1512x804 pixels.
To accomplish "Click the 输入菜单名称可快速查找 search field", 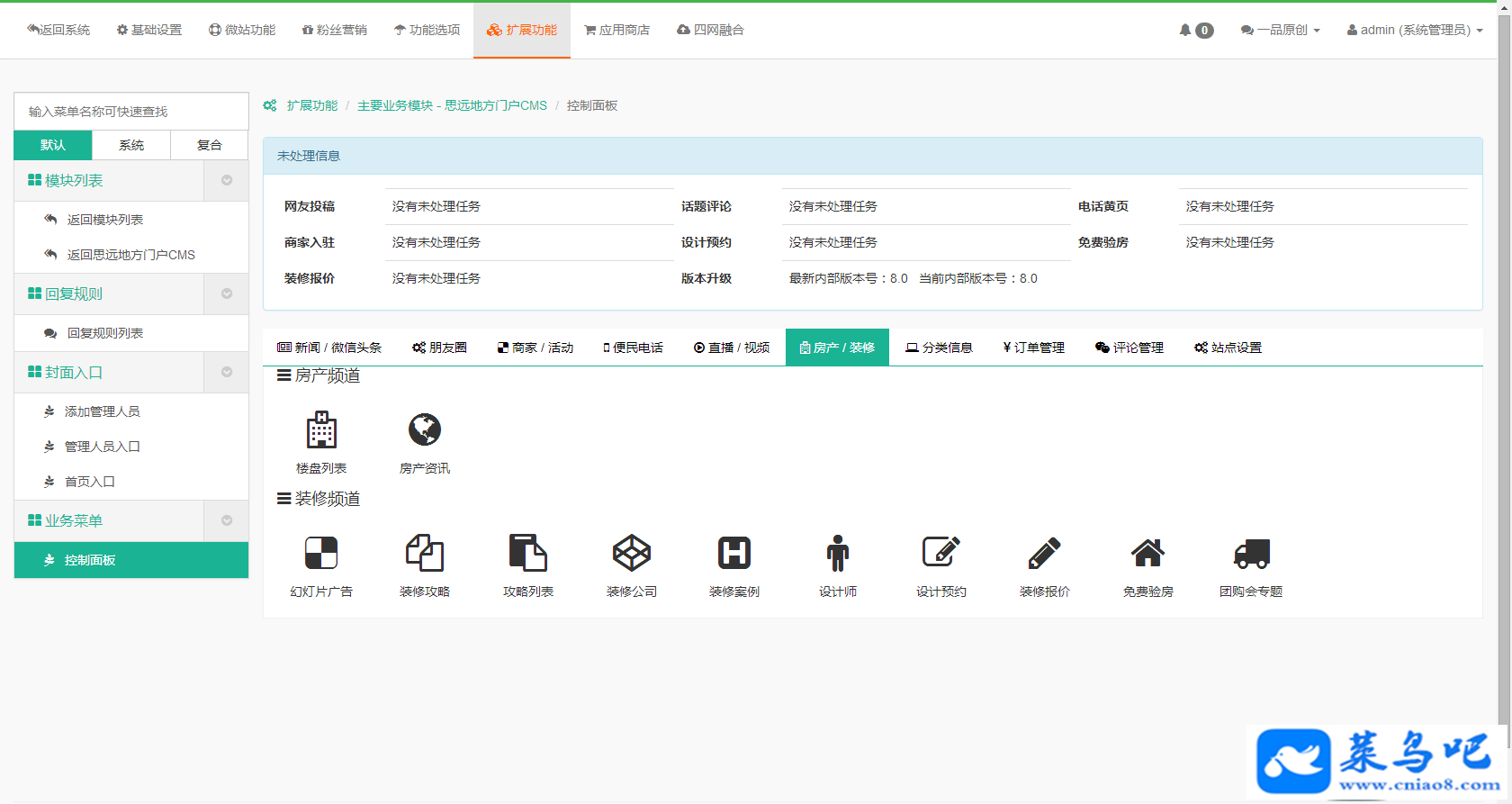I will [x=131, y=112].
